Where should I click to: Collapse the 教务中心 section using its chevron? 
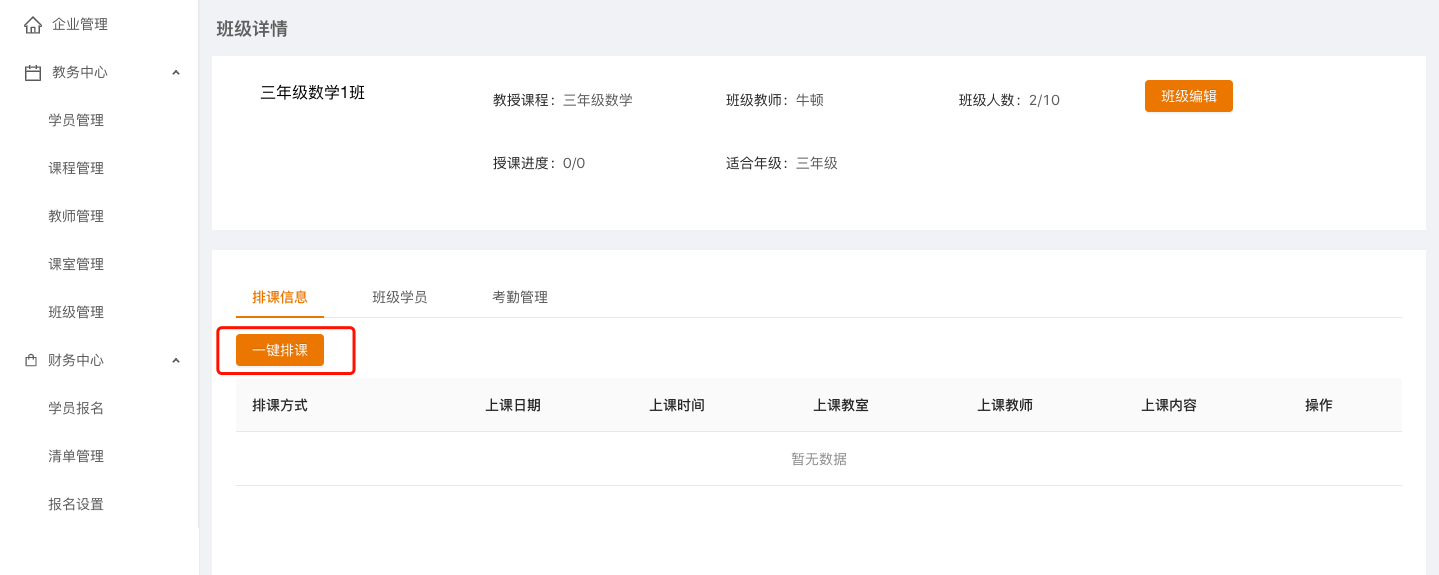coord(176,72)
